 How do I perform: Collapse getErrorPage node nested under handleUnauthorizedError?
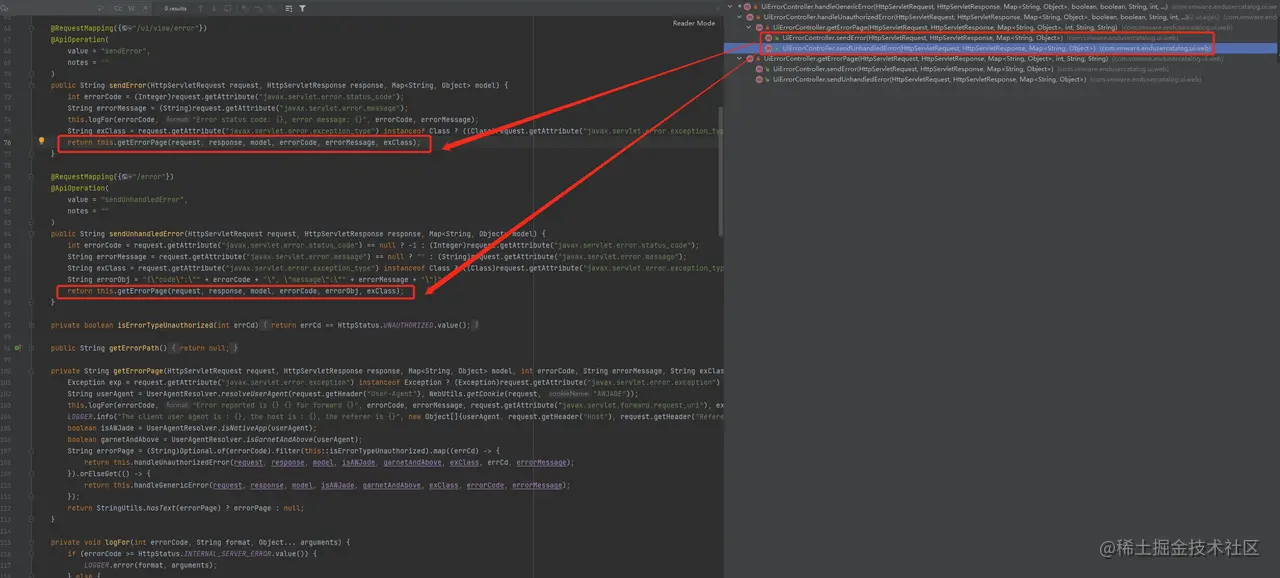(x=750, y=28)
